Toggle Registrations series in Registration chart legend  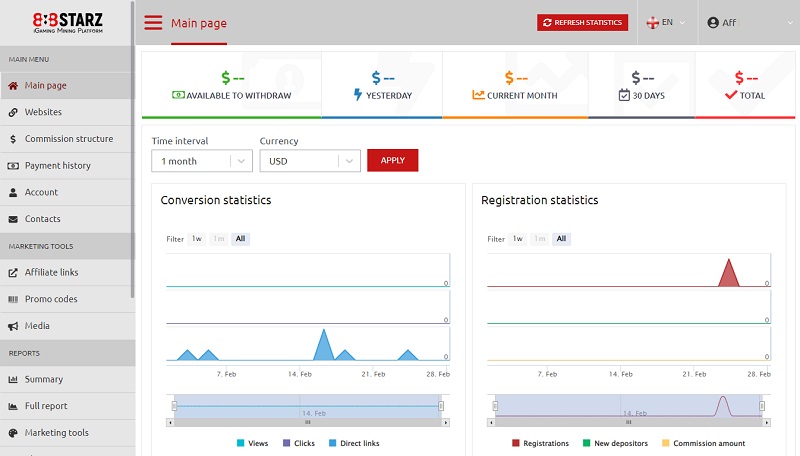540,443
